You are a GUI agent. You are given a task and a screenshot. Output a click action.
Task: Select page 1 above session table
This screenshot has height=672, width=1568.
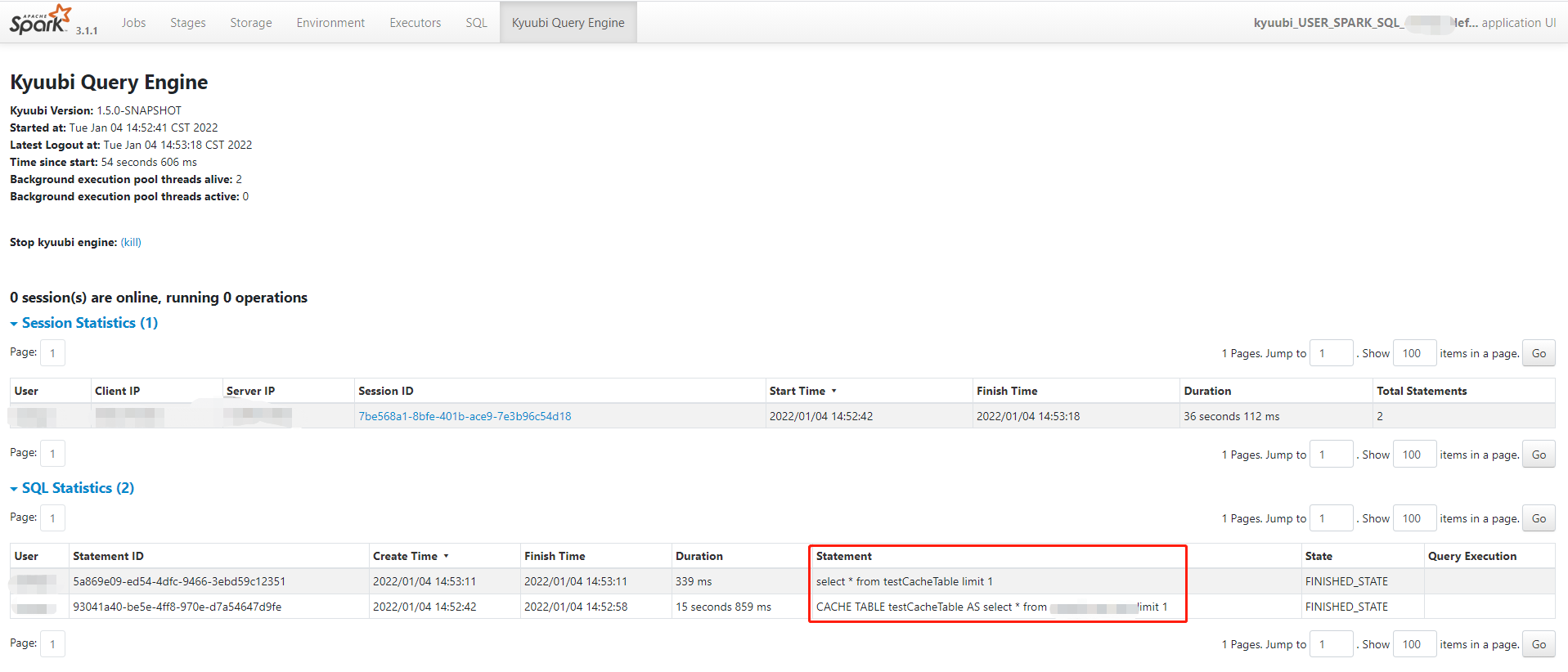coord(52,353)
